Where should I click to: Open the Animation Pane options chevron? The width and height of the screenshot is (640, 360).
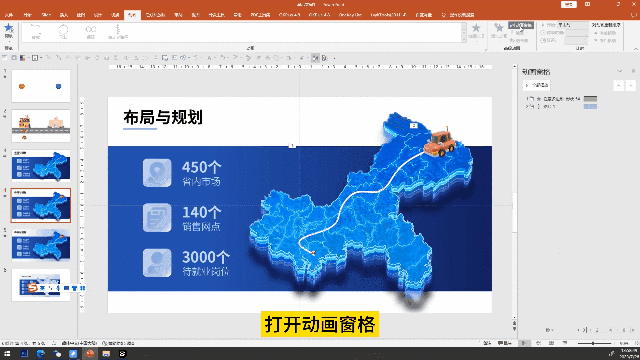click(620, 71)
